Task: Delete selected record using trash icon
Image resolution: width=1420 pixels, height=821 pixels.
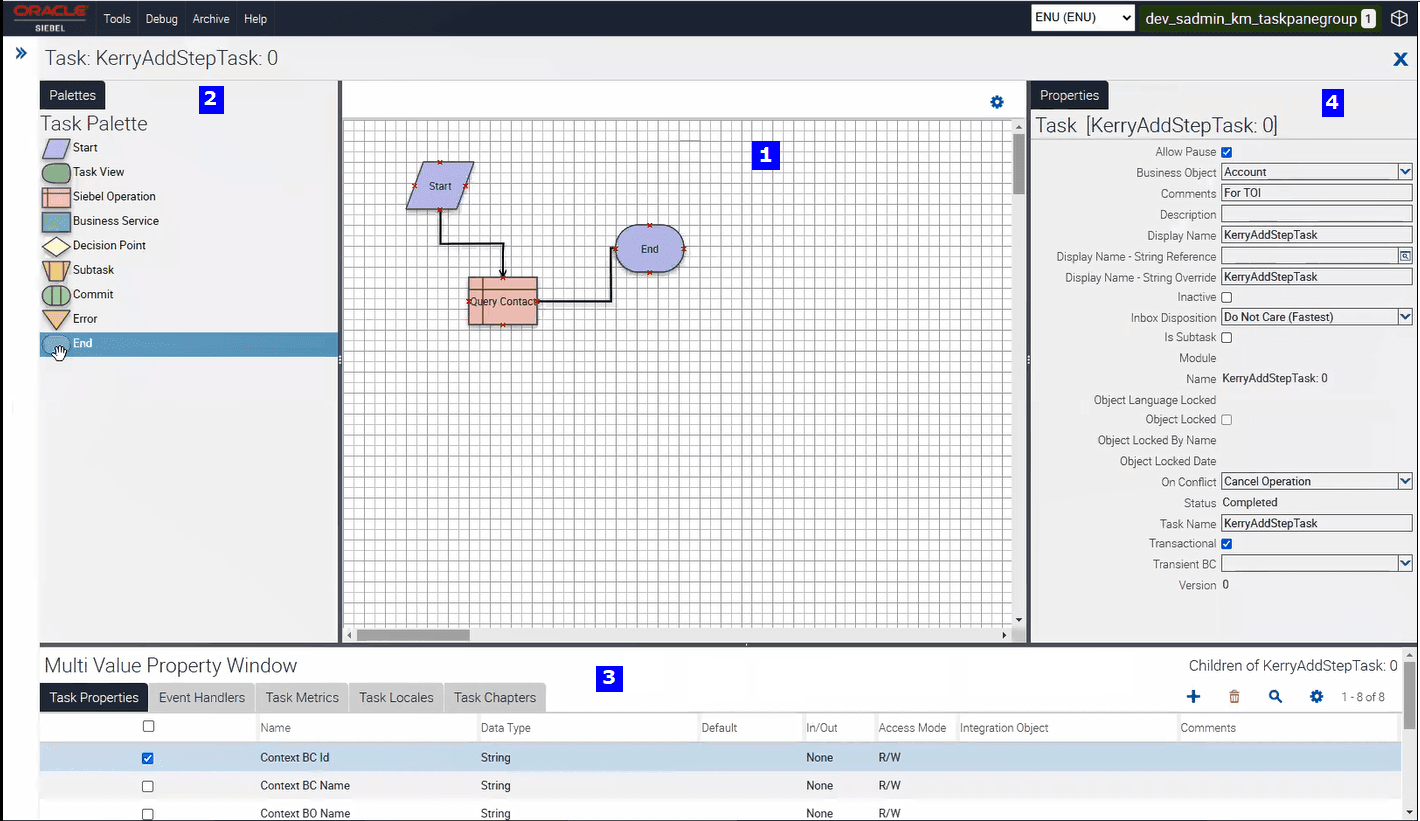Action: click(x=1234, y=696)
